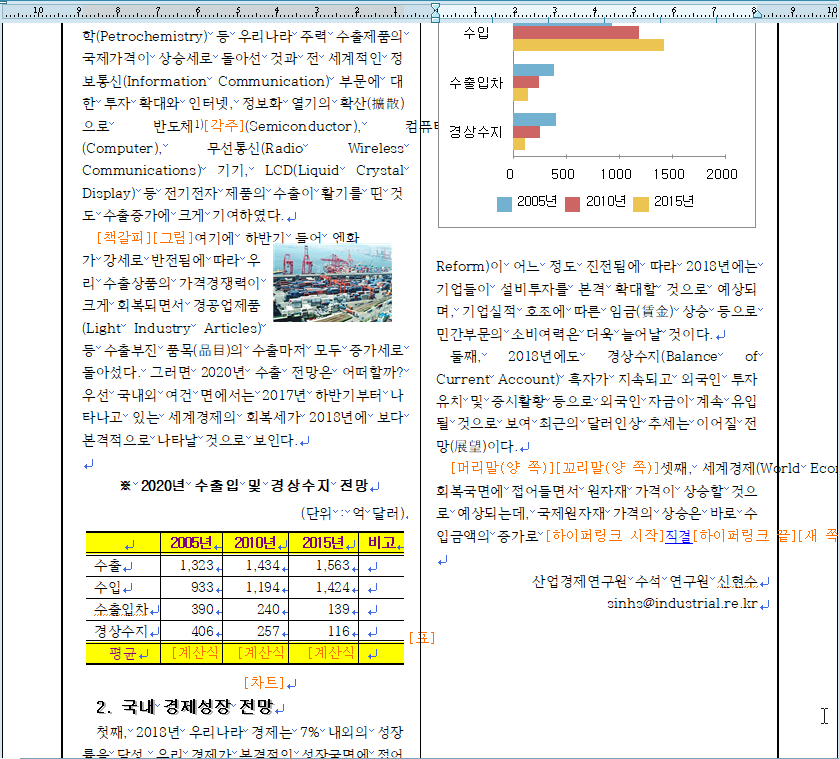Click the 수출입차 row label in table
The width and height of the screenshot is (839, 759).
(123, 609)
